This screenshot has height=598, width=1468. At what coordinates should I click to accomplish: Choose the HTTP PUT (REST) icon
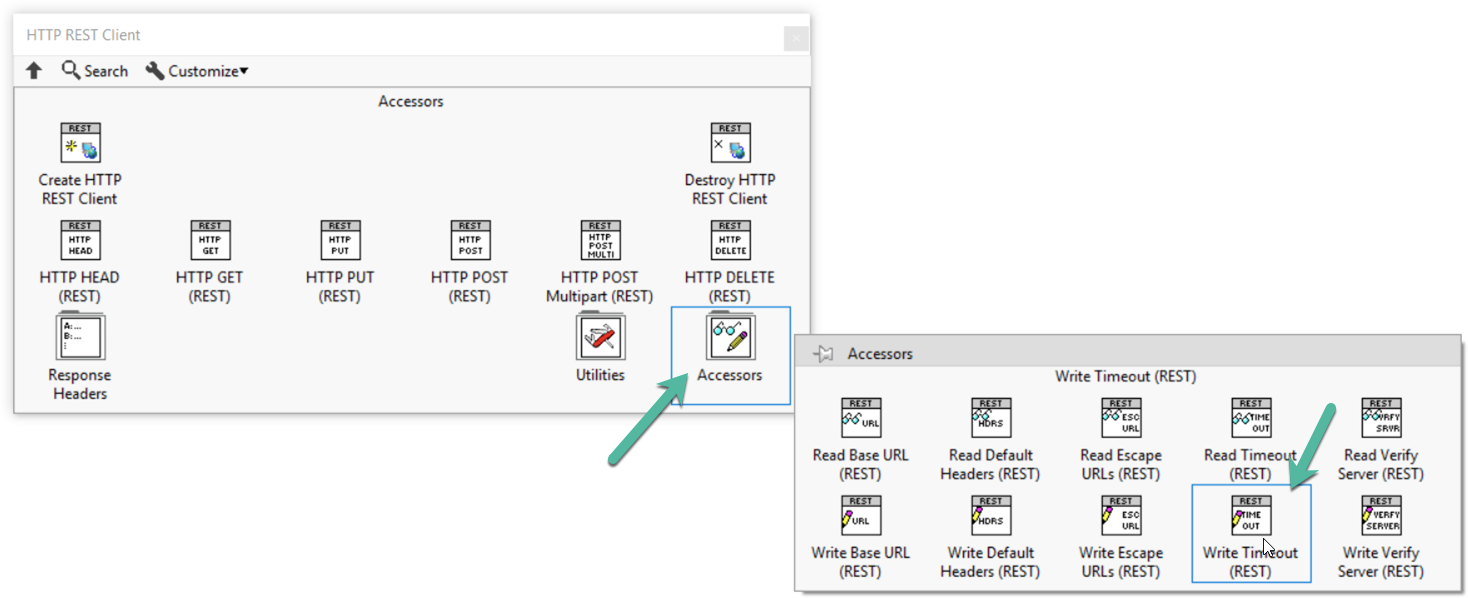(340, 240)
